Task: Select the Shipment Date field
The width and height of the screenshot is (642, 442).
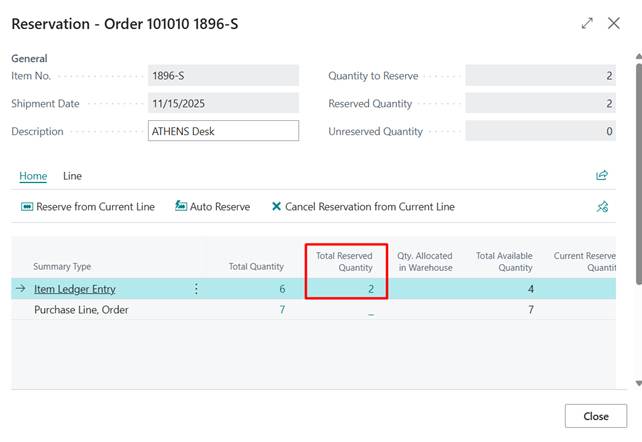Action: pos(222,103)
